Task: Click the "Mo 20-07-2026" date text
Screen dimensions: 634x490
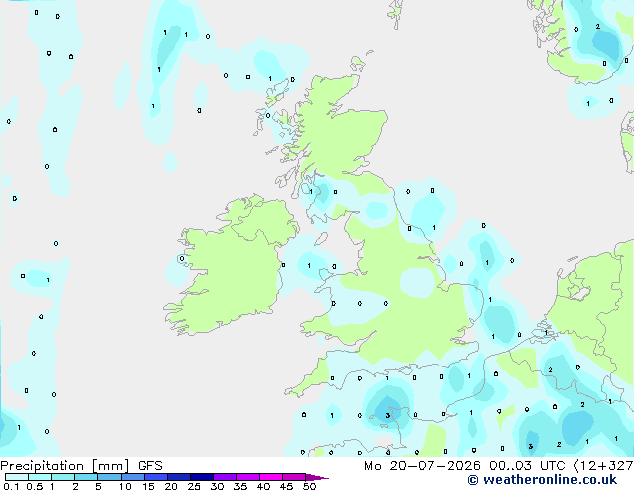Action: (x=422, y=466)
